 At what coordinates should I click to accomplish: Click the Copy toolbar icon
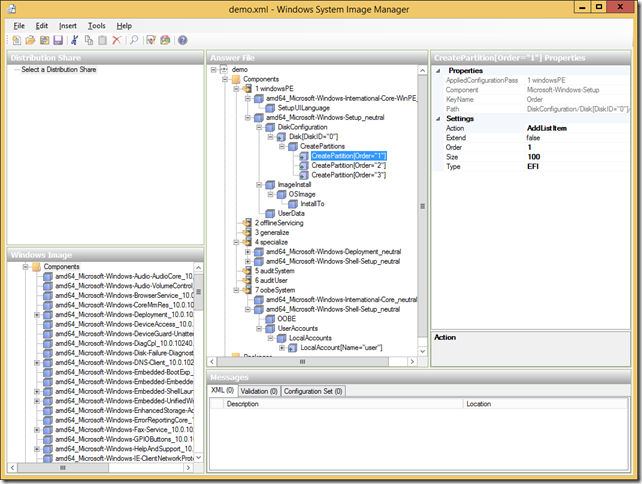point(88,40)
